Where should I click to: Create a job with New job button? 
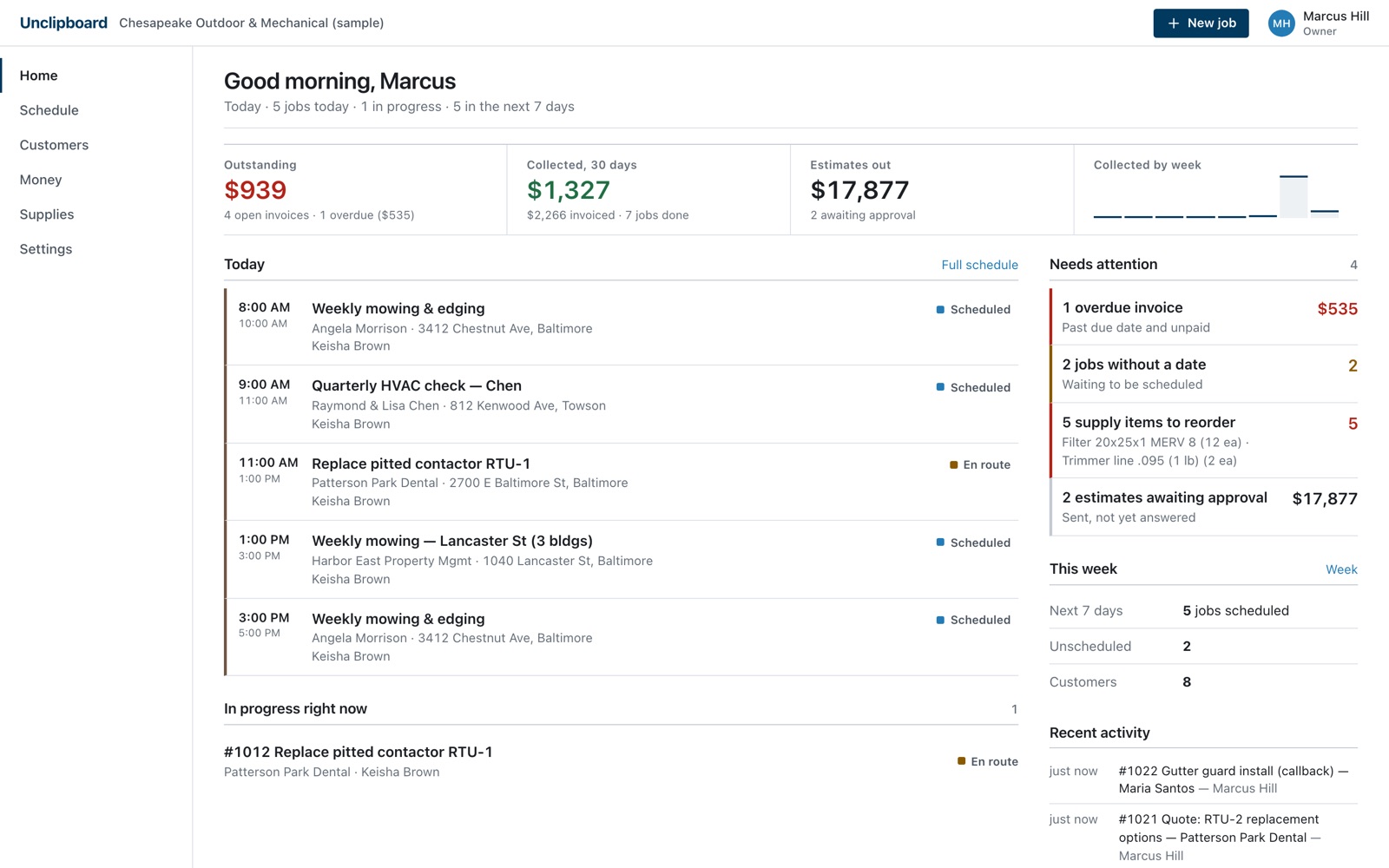coord(1201,23)
